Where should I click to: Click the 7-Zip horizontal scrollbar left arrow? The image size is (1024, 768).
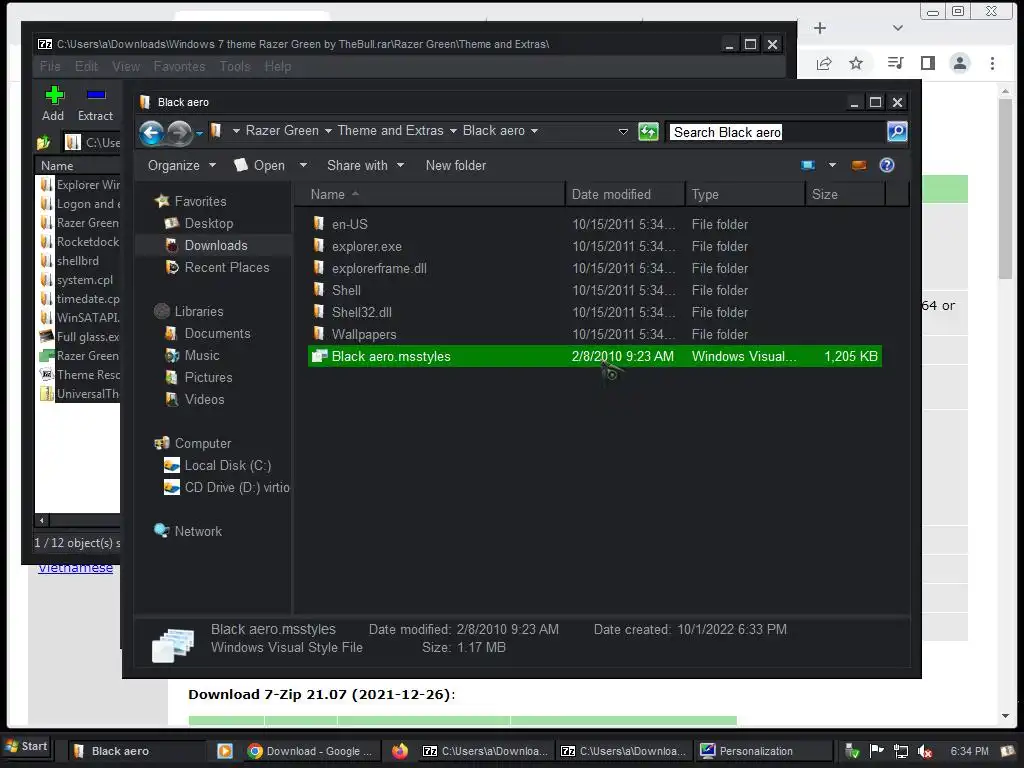[x=42, y=520]
